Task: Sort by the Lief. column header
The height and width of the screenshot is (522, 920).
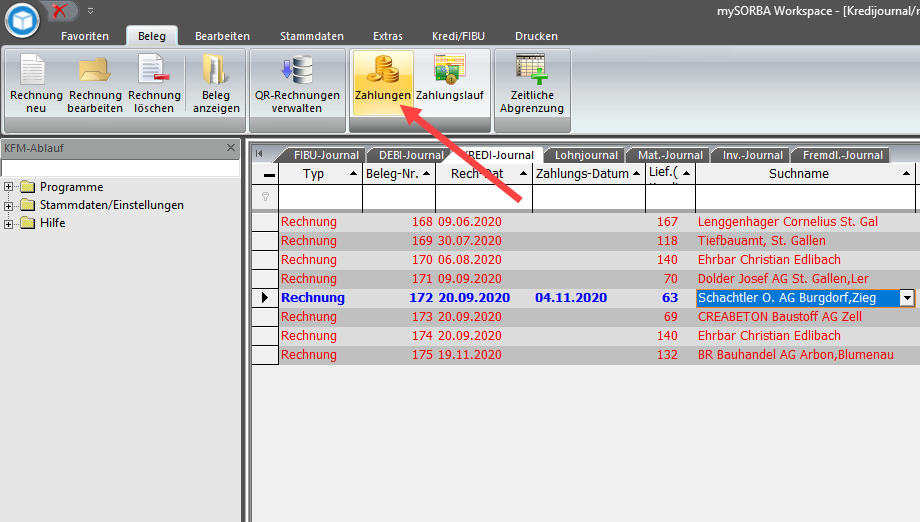Action: 670,174
